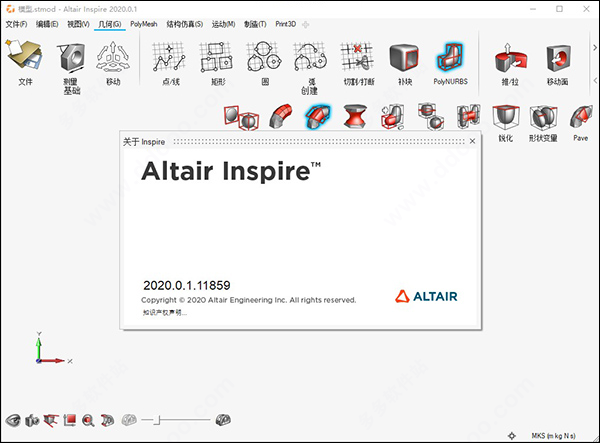Click the Altair logo in About dialog
The height and width of the screenshot is (443, 600).
[x=426, y=296]
